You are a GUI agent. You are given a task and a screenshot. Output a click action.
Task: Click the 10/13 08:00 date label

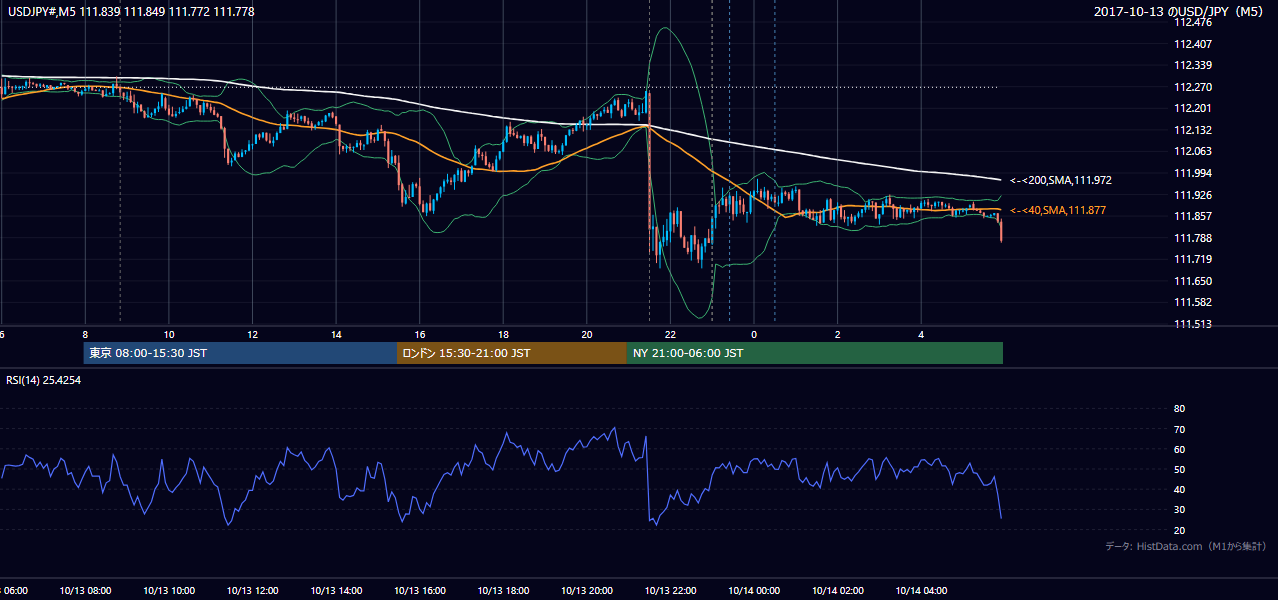85,591
